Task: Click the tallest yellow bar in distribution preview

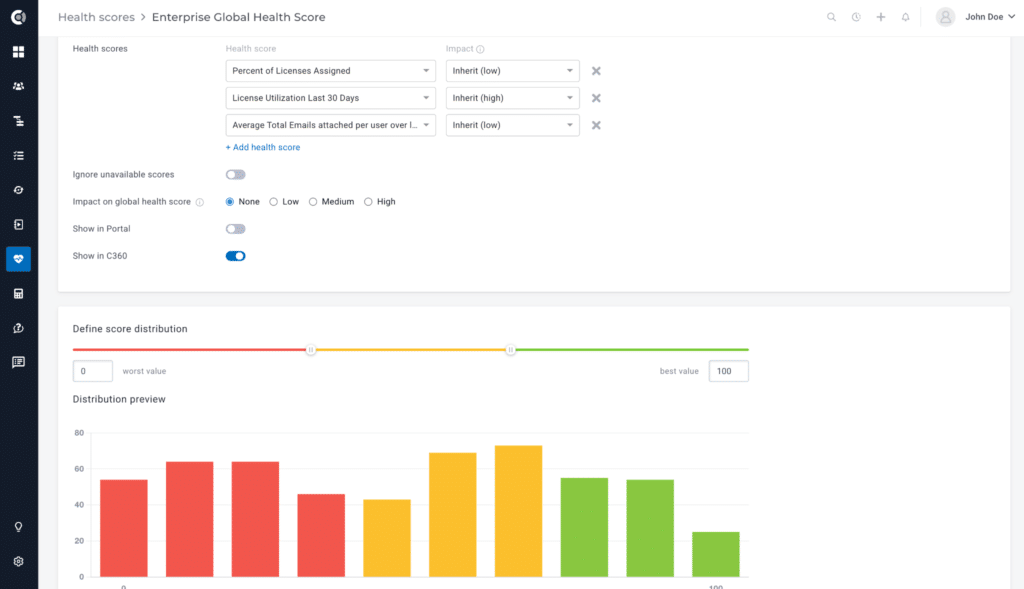Action: tap(519, 511)
